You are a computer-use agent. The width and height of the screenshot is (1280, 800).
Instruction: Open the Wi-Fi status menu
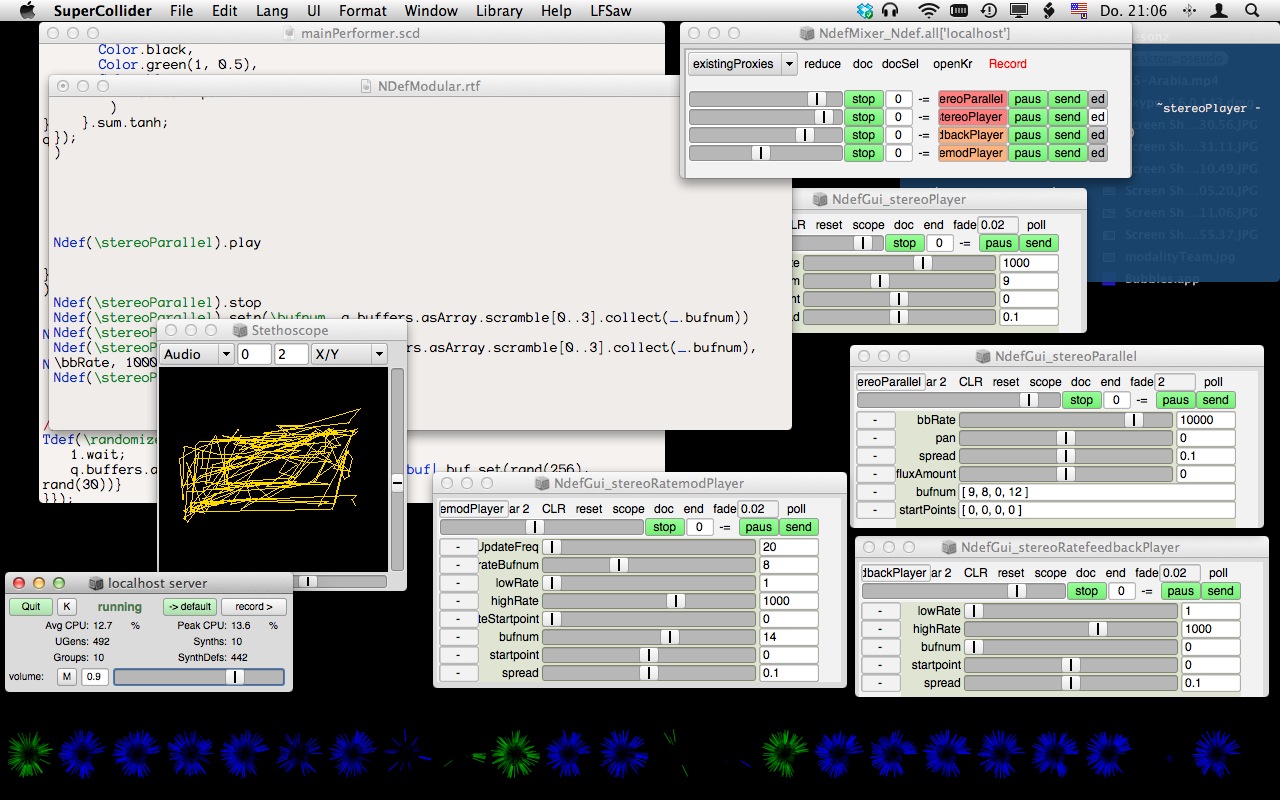coord(929,11)
